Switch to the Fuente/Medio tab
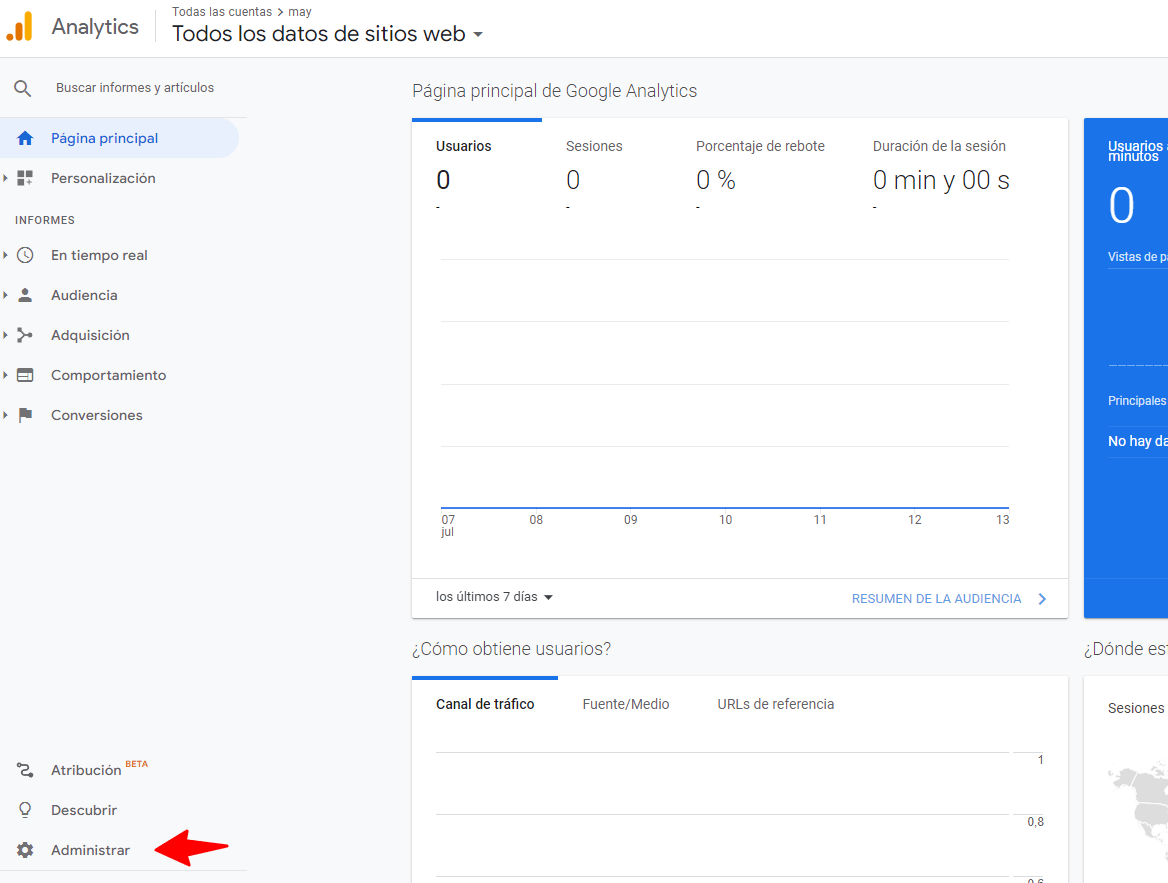The image size is (1168, 883). [626, 704]
